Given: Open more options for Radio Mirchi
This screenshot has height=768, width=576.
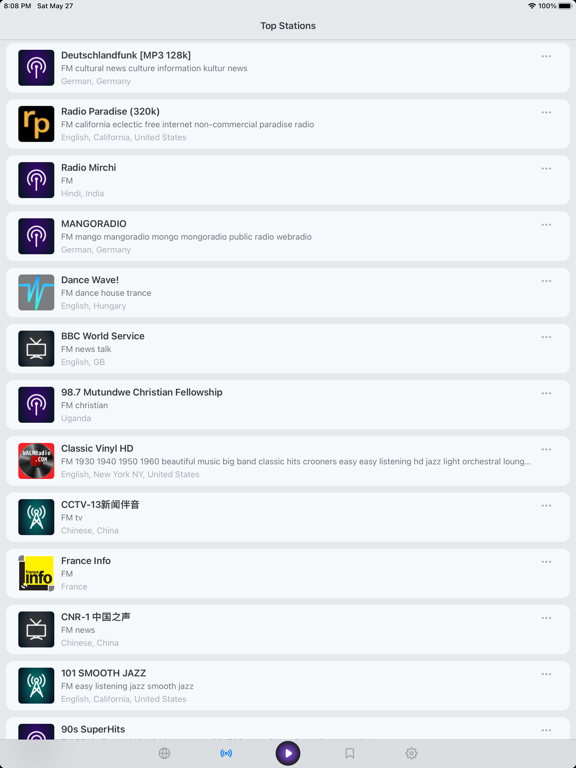Looking at the screenshot, I should point(547,168).
